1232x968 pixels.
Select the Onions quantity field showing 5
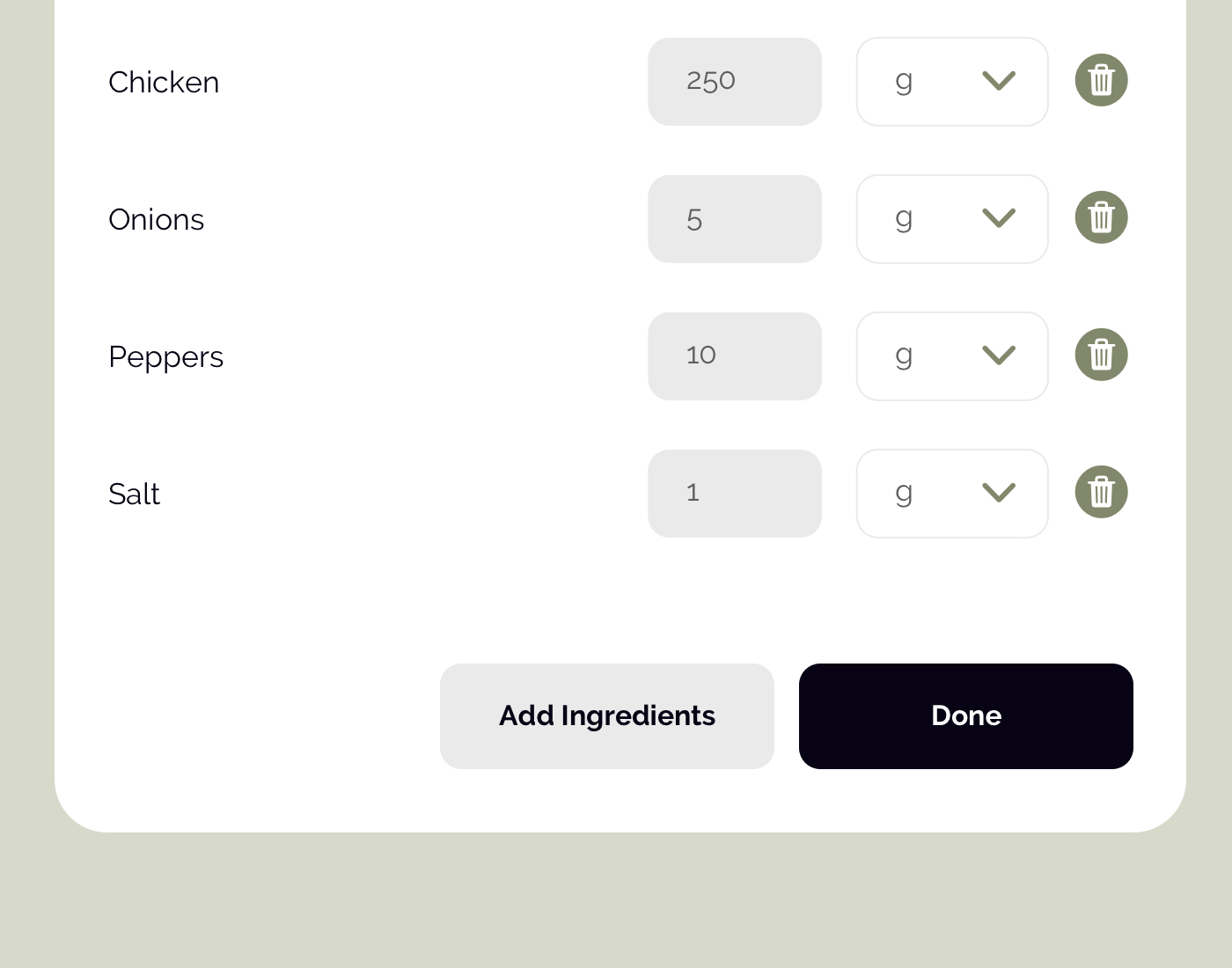click(x=735, y=219)
